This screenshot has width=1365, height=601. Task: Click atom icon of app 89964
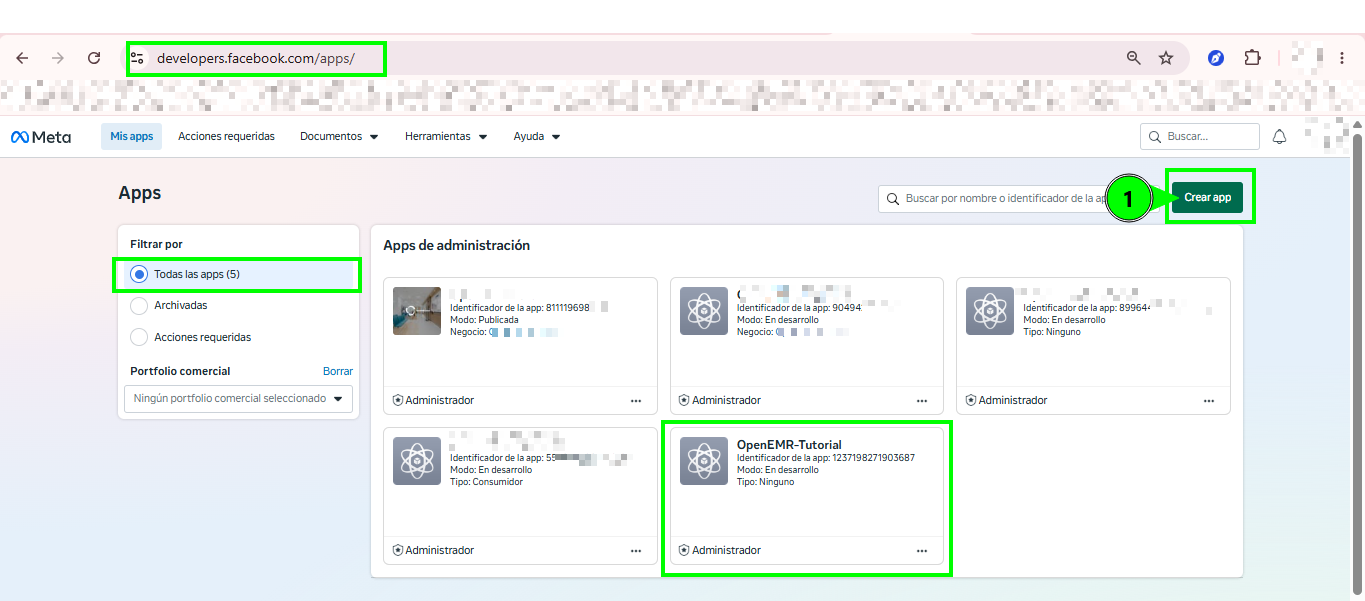pos(990,311)
